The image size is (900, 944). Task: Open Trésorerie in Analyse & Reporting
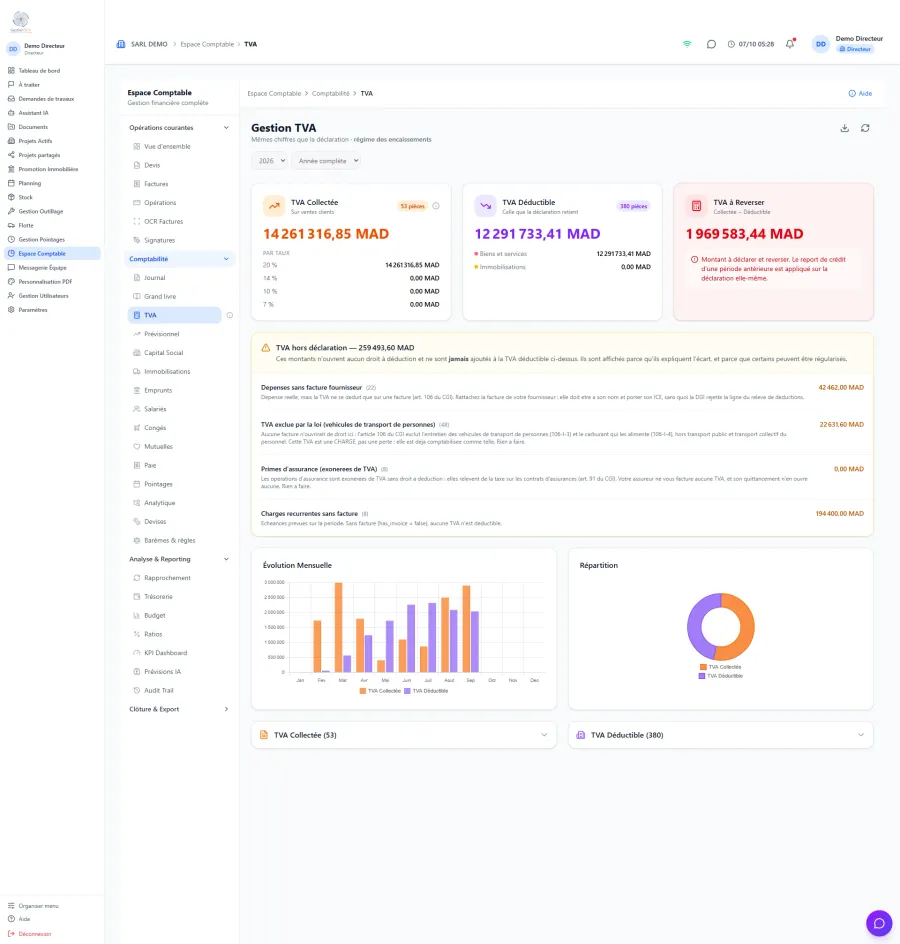click(158, 597)
